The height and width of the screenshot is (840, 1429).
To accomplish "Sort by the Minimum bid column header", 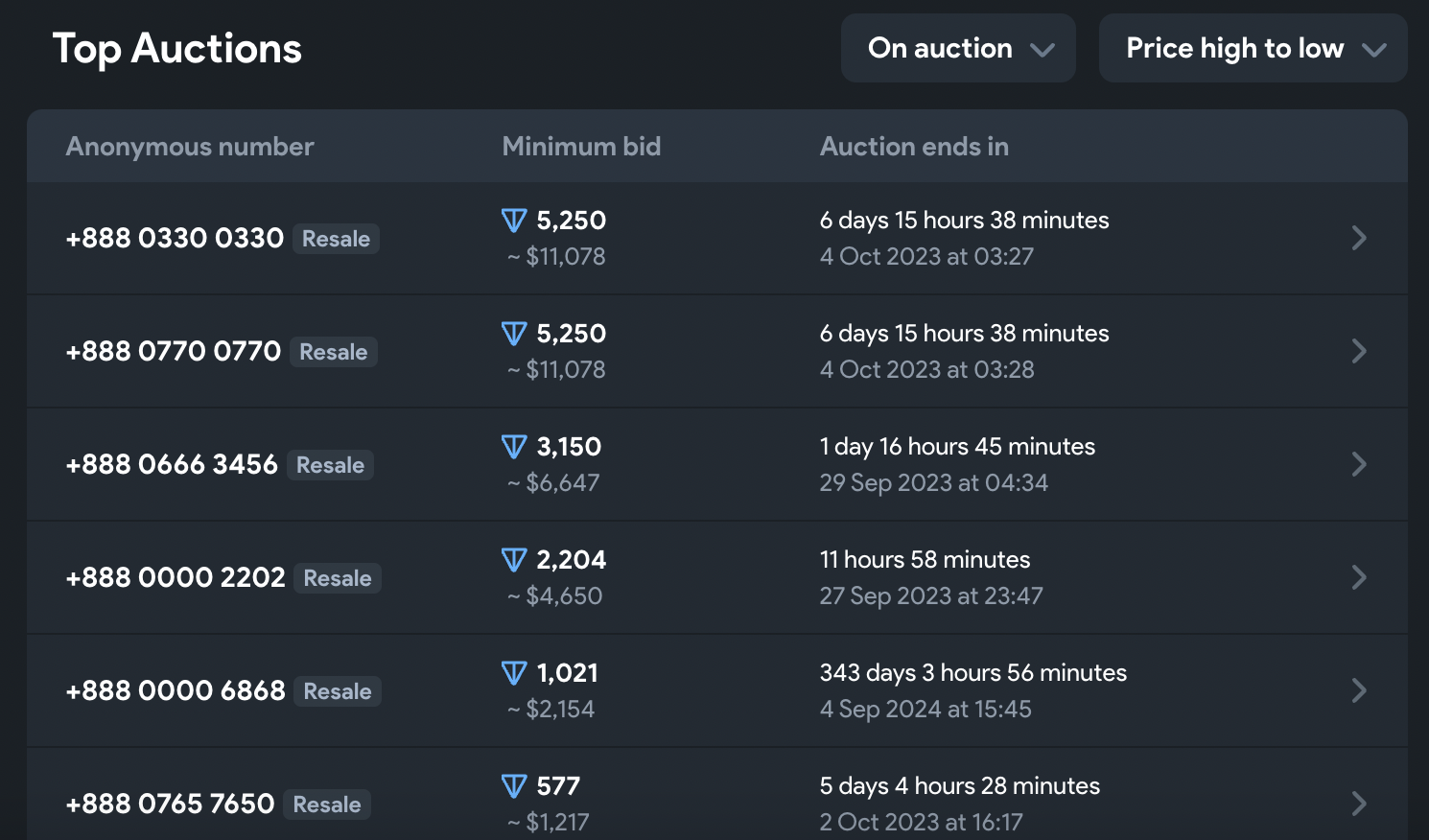I will point(581,147).
